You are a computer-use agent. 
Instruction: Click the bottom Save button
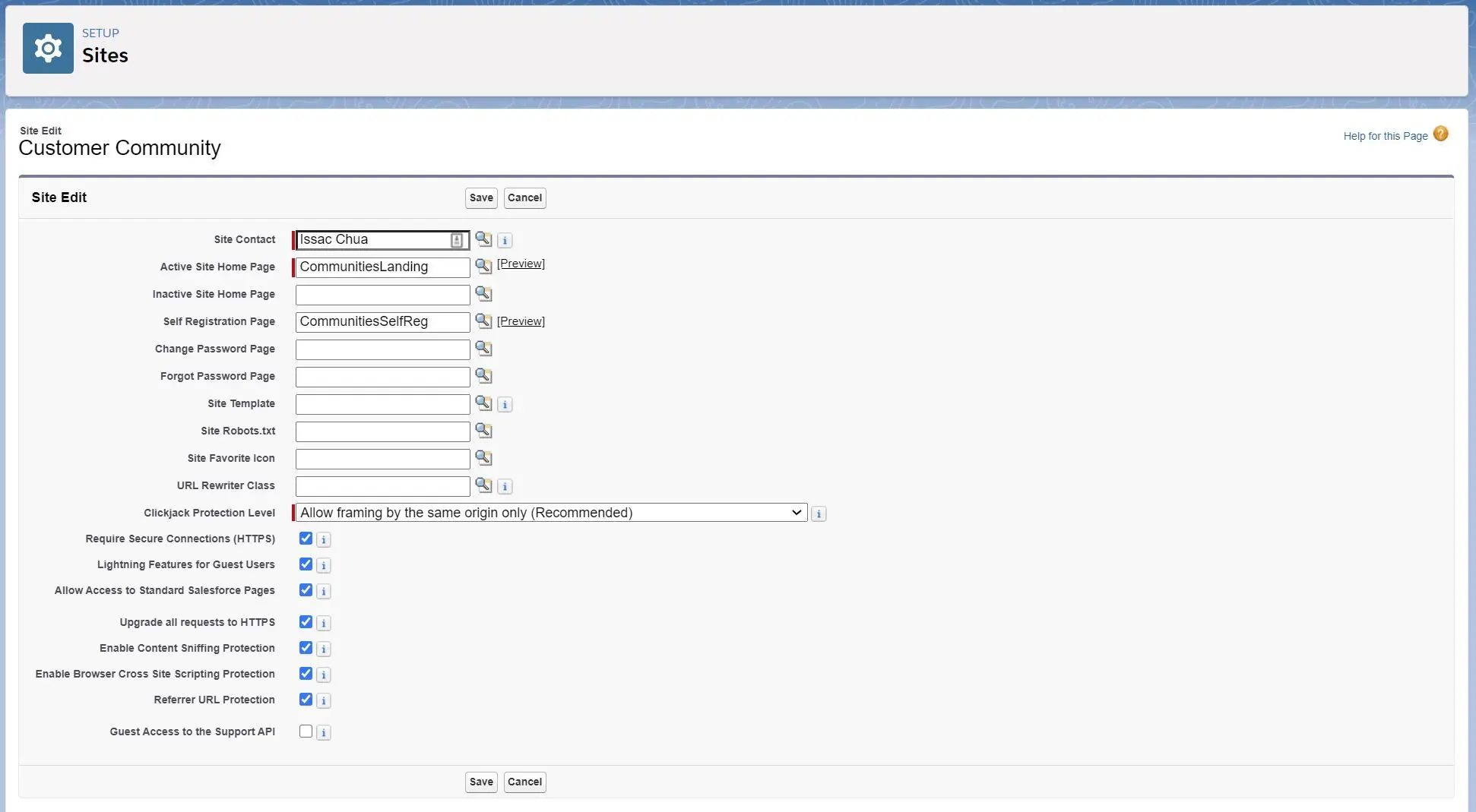[x=481, y=782]
